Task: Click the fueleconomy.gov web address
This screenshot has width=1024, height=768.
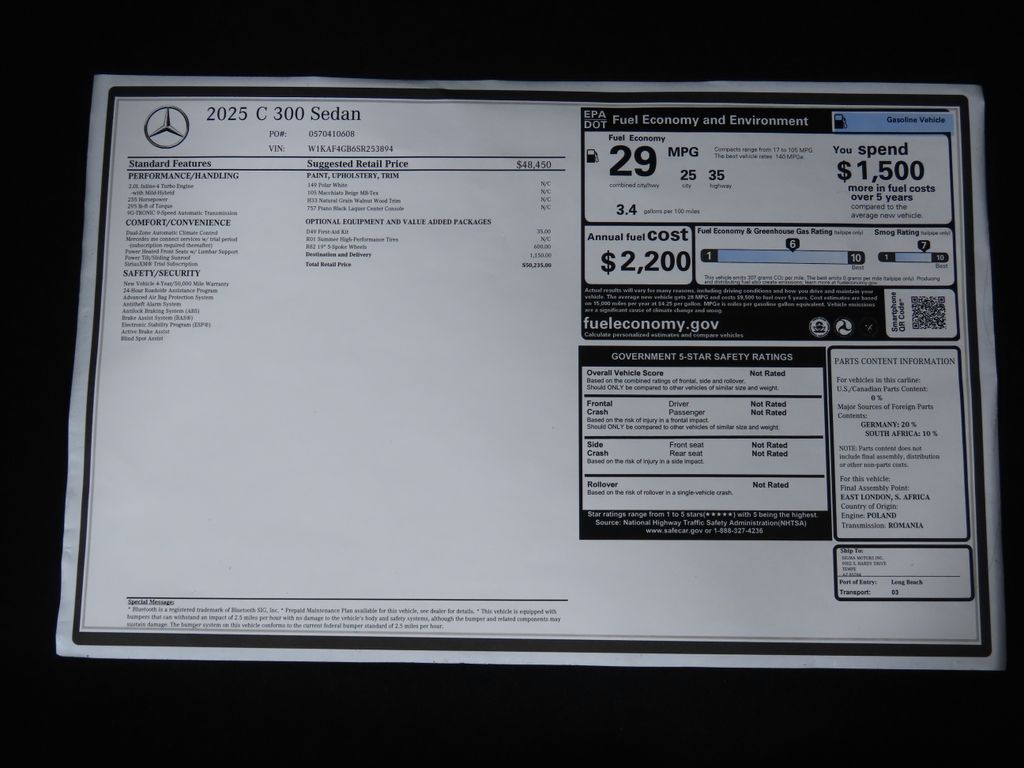Action: click(650, 324)
